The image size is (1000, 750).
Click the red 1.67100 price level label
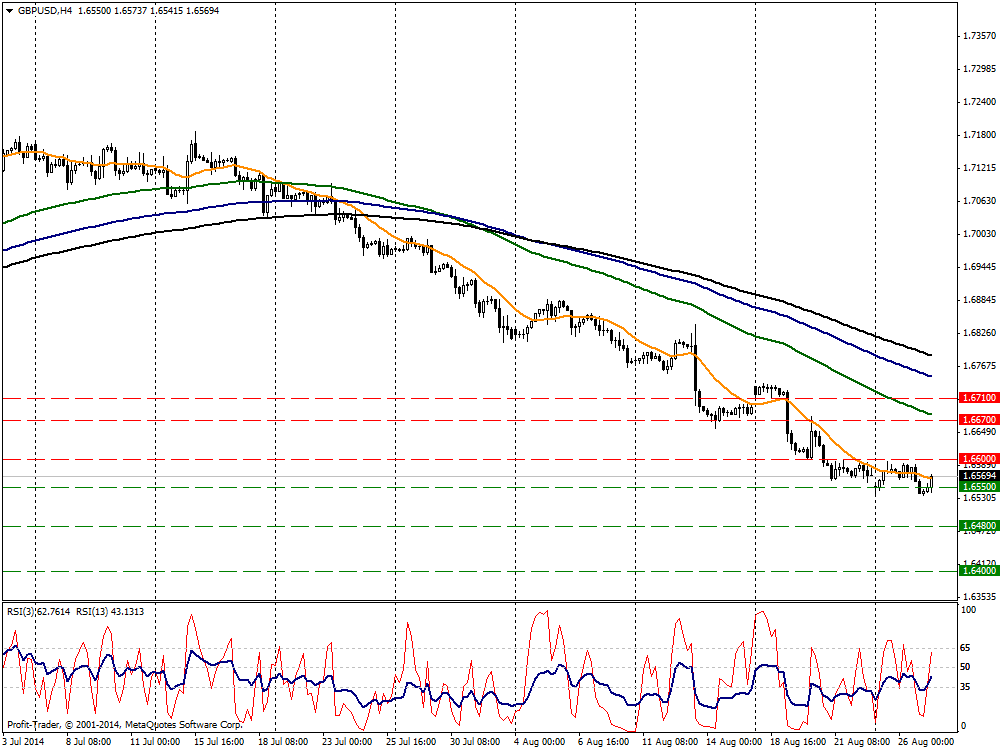pyautogui.click(x=976, y=398)
